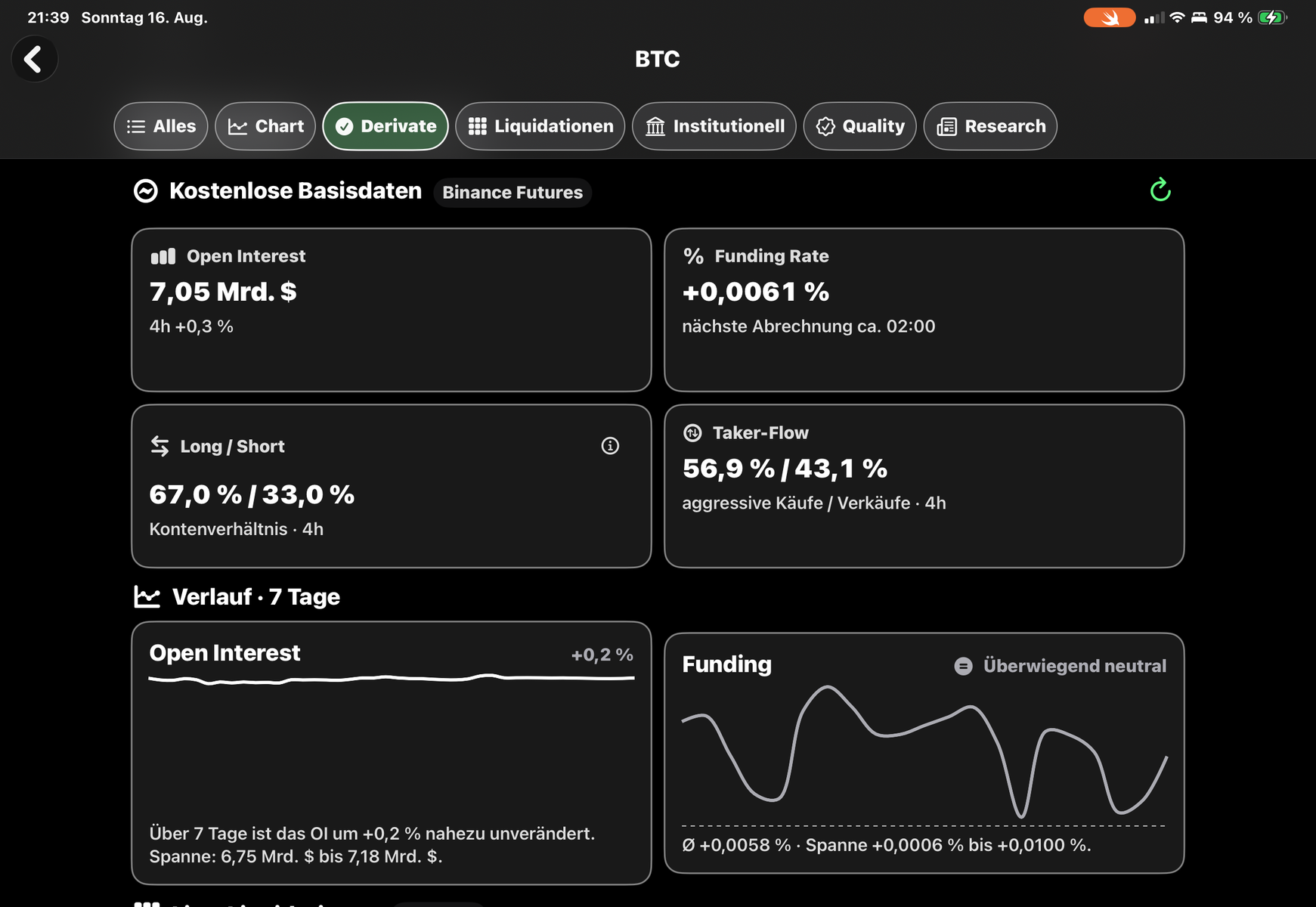Refresh the Binance Futures data

1160,190
